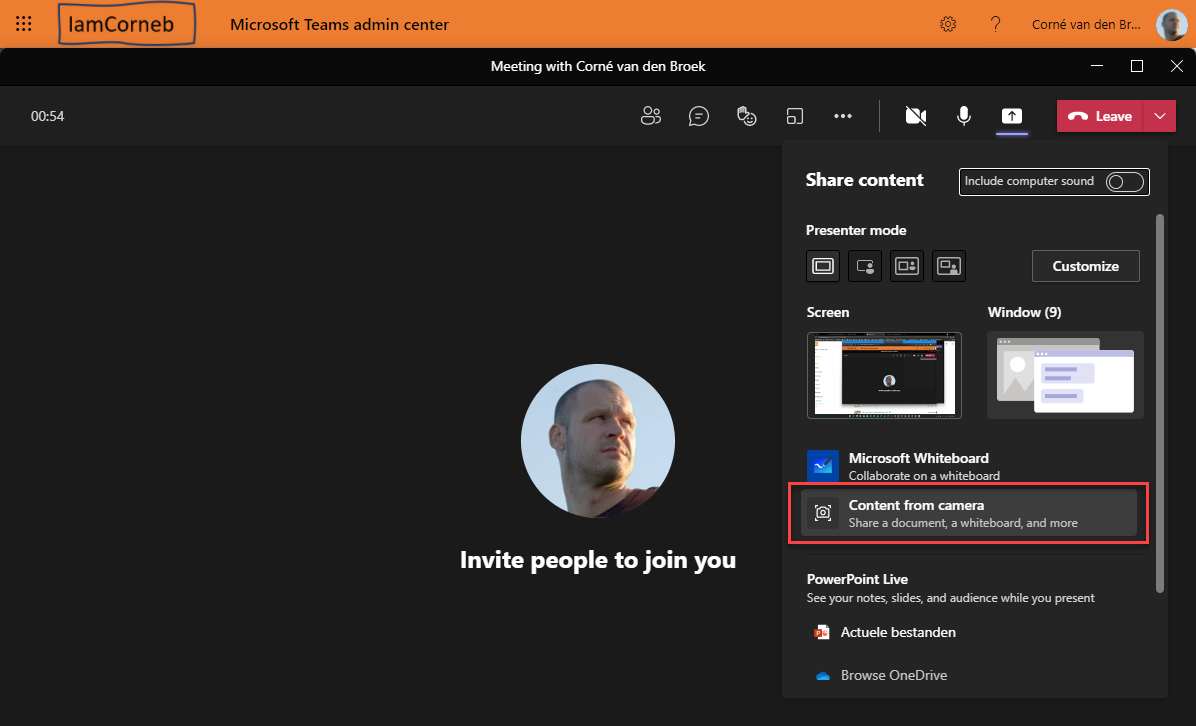This screenshot has height=726, width=1196.
Task: Open more actions ellipsis menu
Action: tap(843, 116)
